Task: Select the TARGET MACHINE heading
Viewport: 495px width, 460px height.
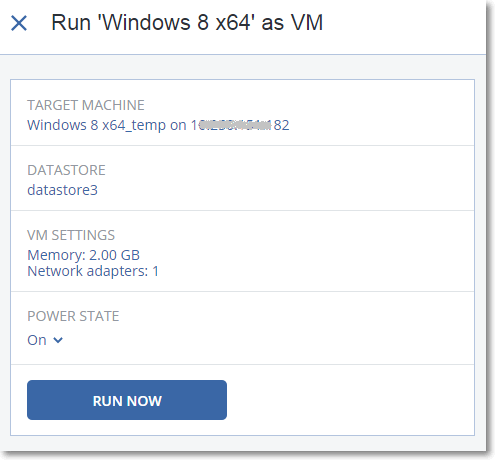Action: (x=86, y=105)
